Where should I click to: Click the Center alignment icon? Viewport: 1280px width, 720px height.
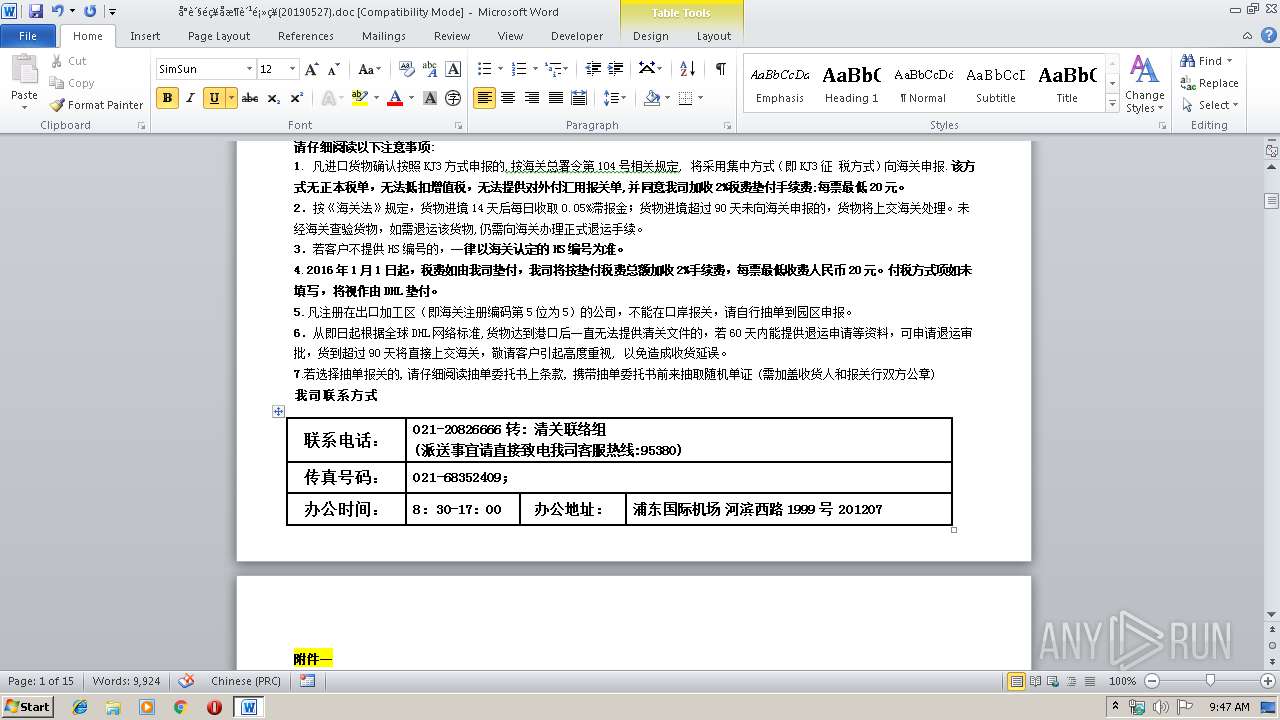tap(508, 98)
